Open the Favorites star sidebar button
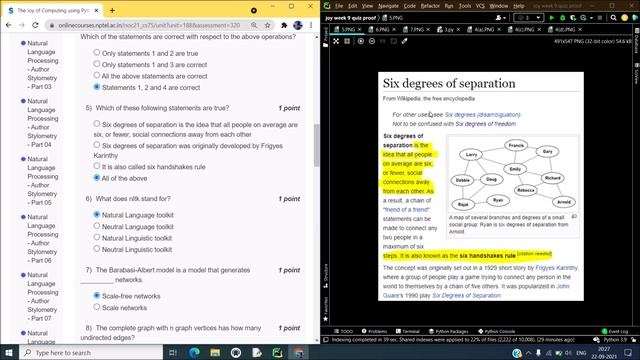The image size is (640, 360). click(325, 309)
